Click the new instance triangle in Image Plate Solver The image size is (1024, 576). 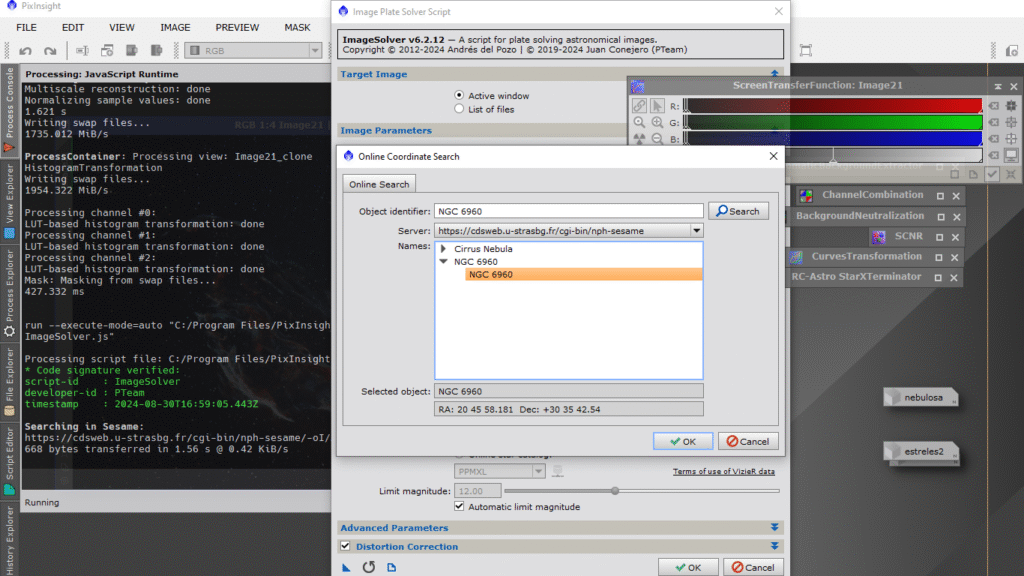(346, 568)
